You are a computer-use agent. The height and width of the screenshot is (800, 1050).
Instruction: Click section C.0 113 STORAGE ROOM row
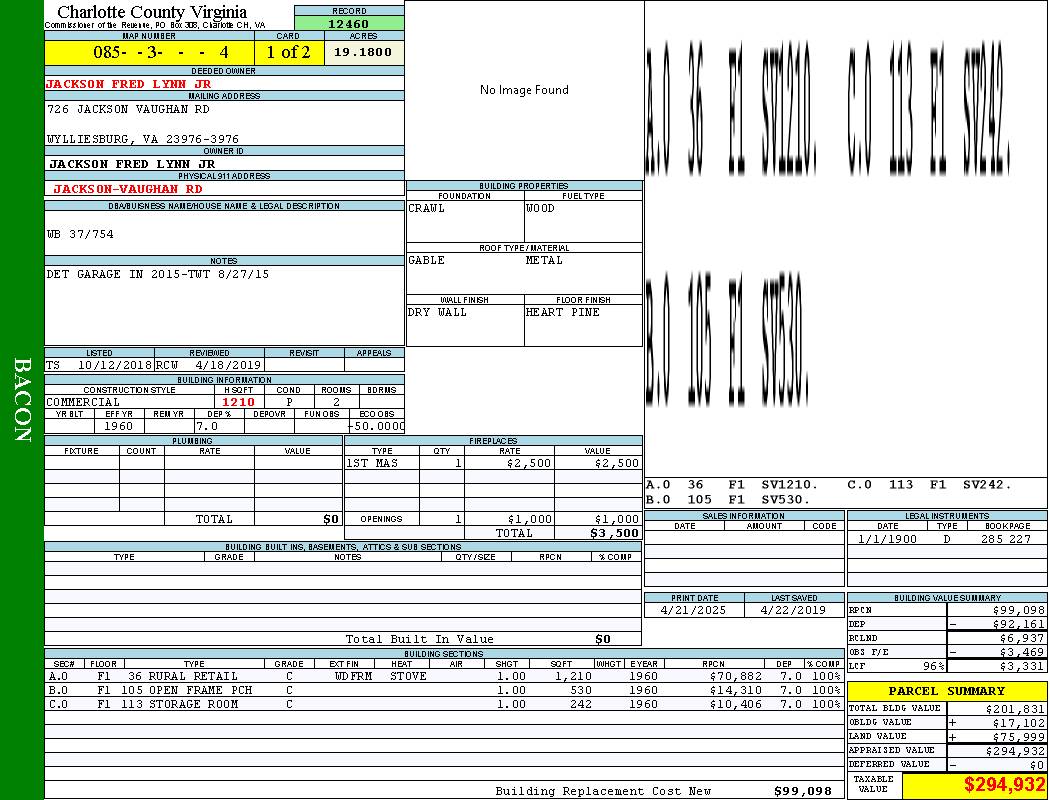[x=445, y=704]
